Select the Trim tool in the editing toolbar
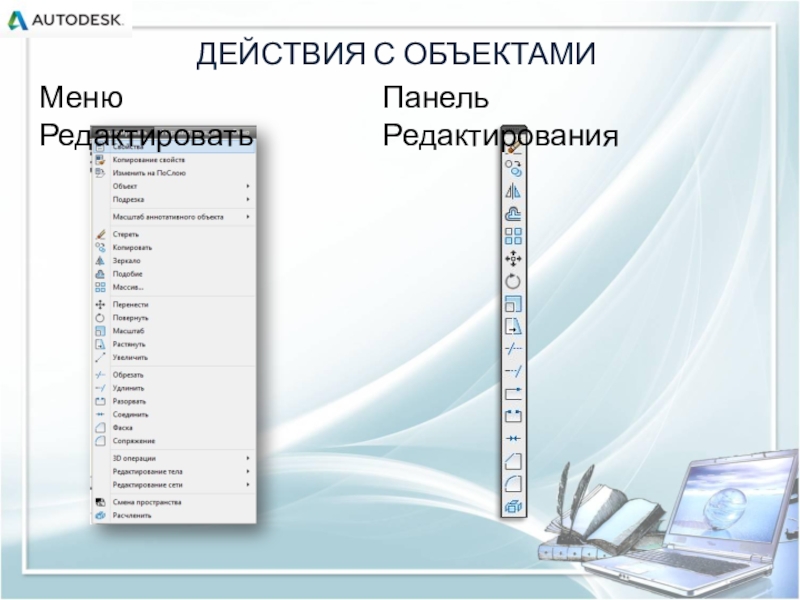The image size is (800, 600). point(513,348)
